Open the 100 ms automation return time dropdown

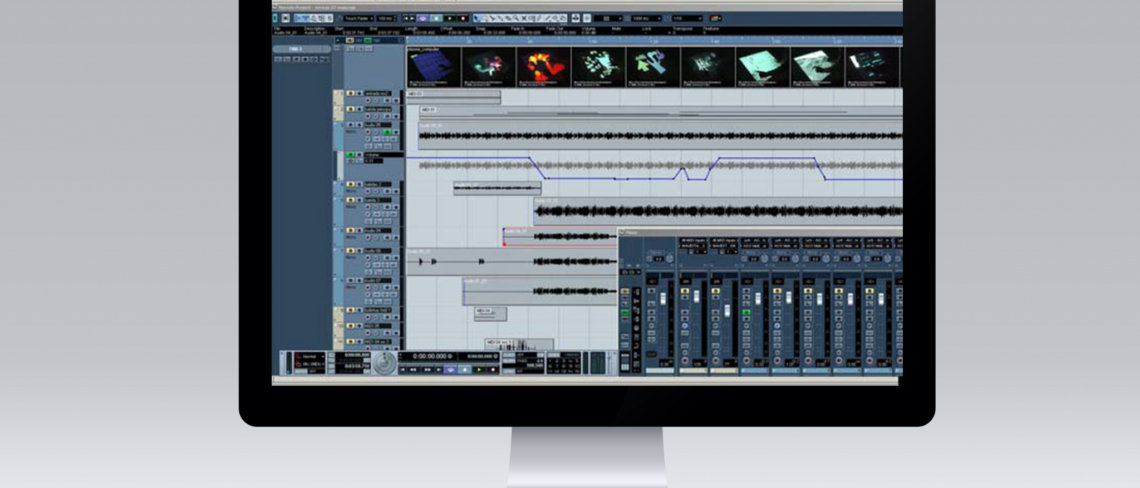386,18
